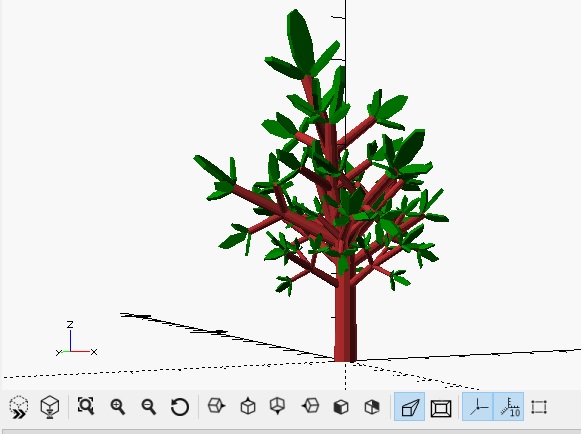
Task: Zoom in on the 3D view
Action: point(118,407)
